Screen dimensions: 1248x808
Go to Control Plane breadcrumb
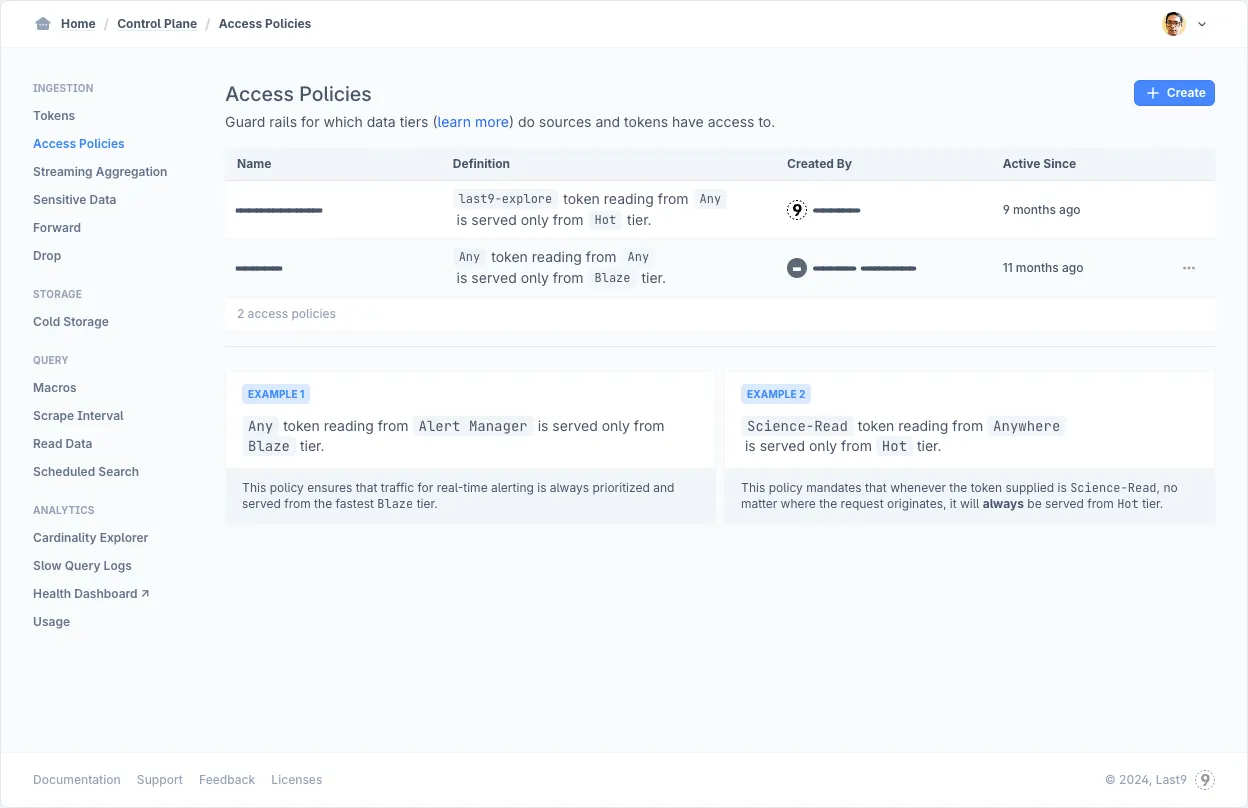[157, 24]
